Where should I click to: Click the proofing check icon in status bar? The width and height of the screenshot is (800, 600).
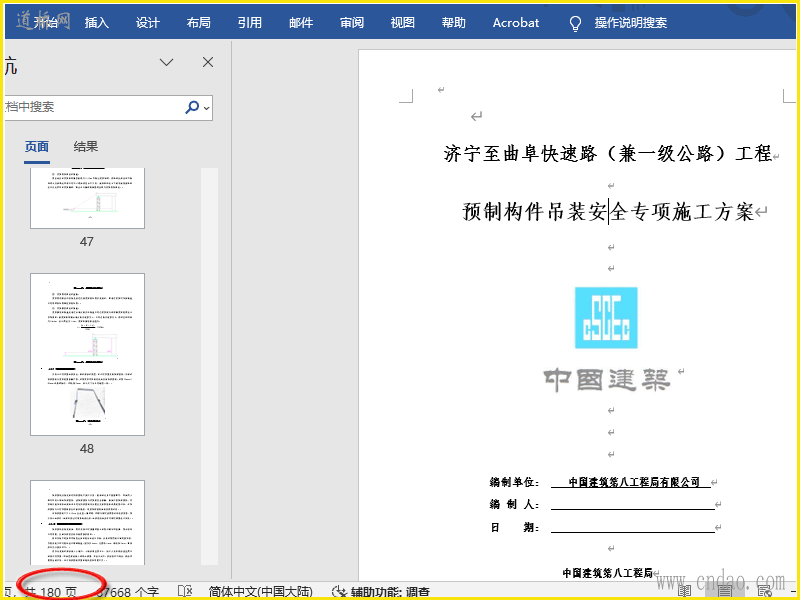(x=185, y=592)
